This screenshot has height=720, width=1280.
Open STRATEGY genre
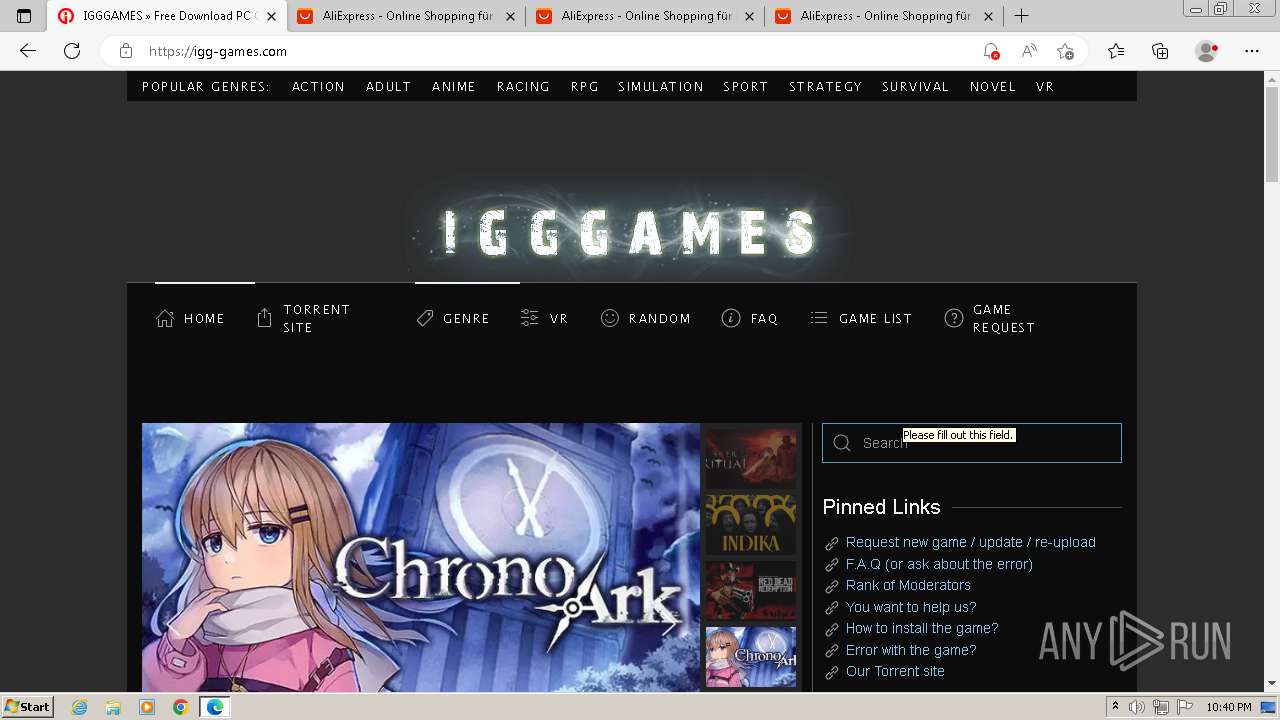(x=825, y=87)
